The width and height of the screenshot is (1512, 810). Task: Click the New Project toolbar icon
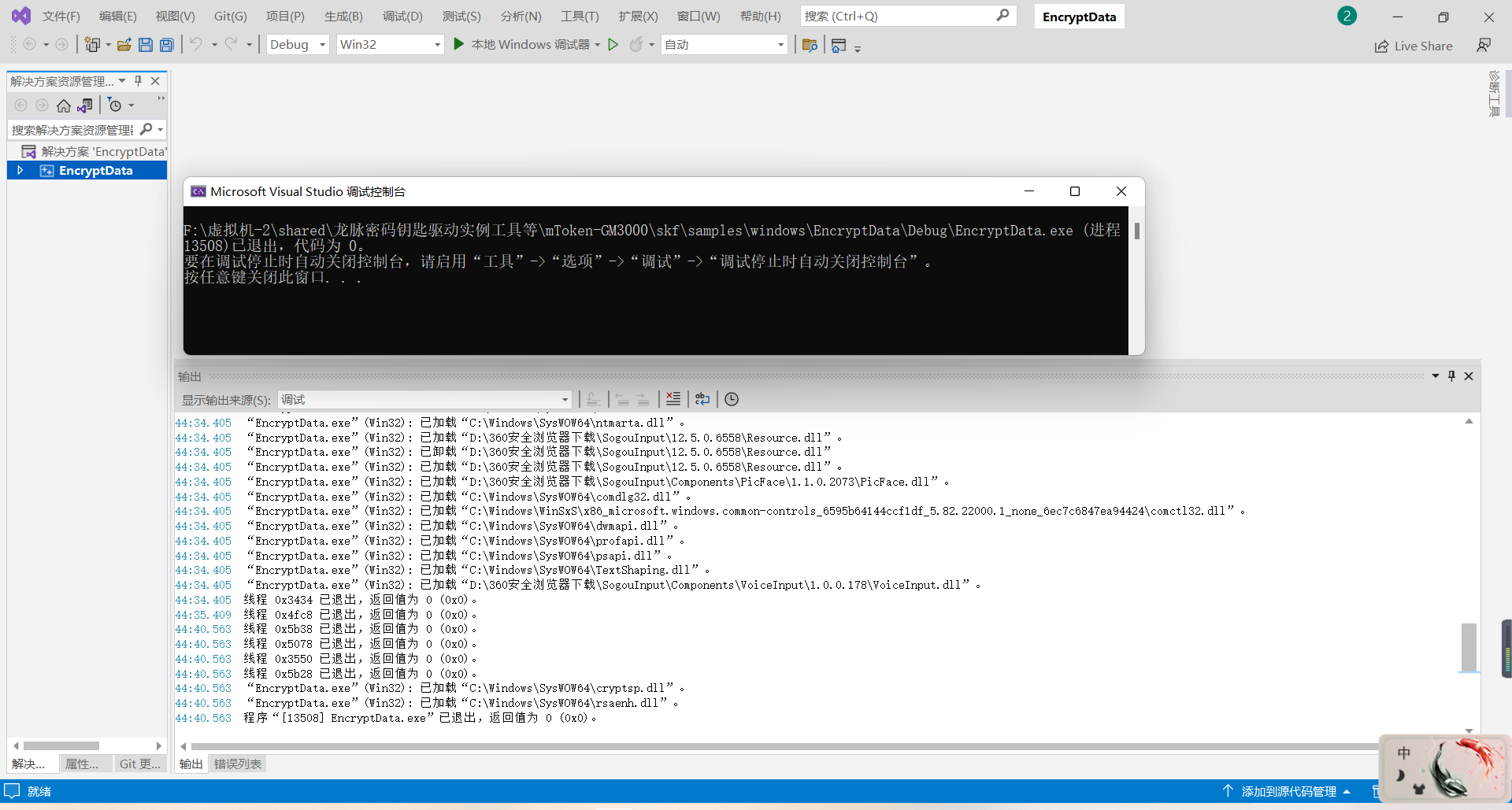tap(92, 45)
